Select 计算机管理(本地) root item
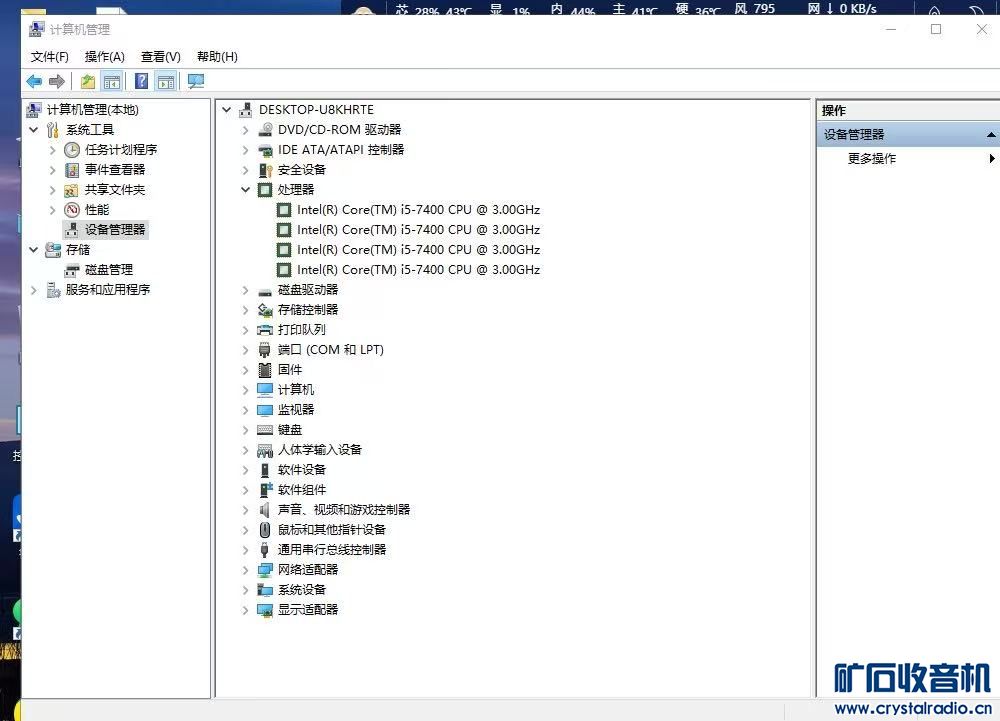Image resolution: width=1000 pixels, height=721 pixels. (92, 110)
